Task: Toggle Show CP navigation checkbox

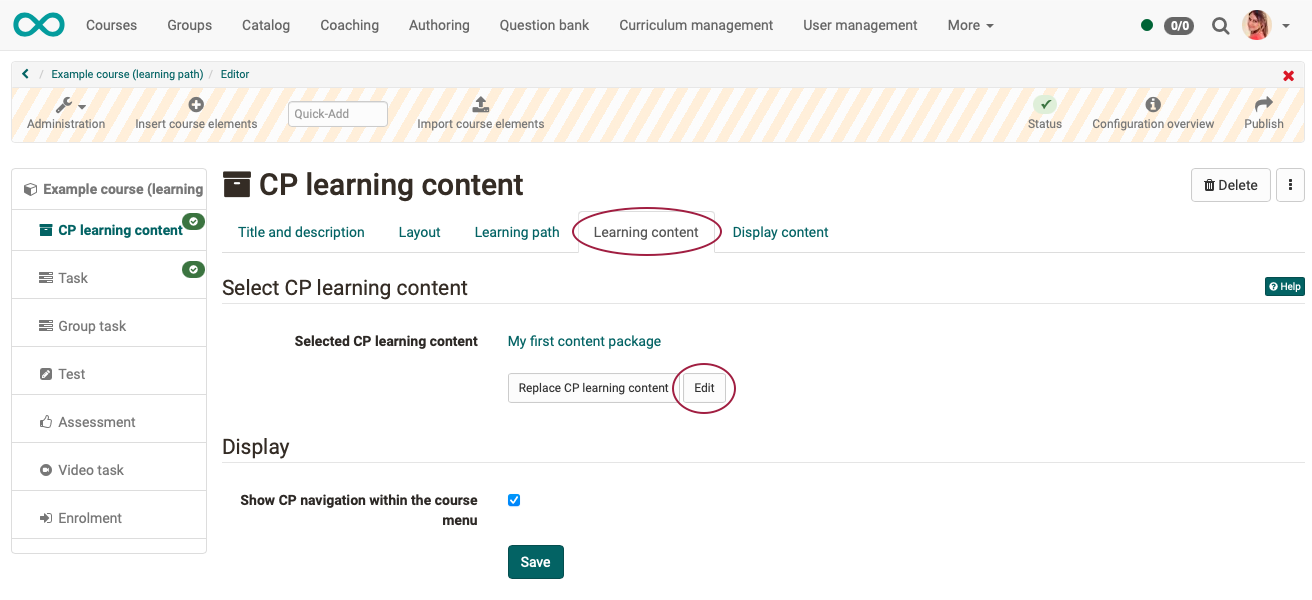Action: (x=514, y=500)
